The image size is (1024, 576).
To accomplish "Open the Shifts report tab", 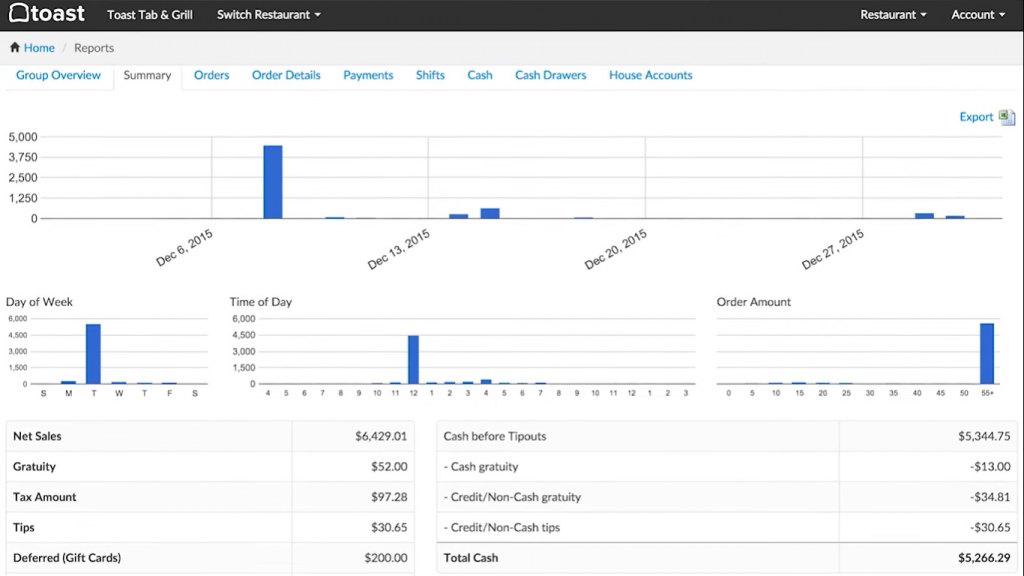I will click(430, 75).
